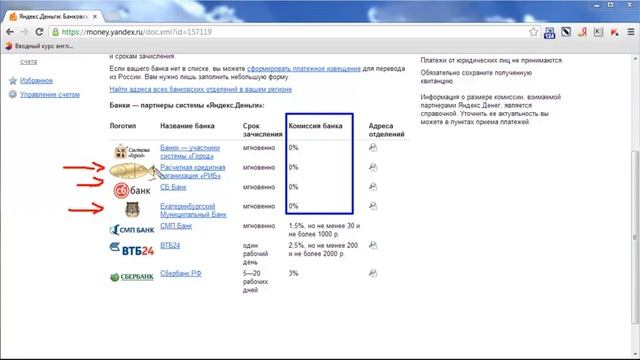Screen dimensions: 640x360
Task: Click the gear icon beside Управление счетом
Action: coord(13,94)
